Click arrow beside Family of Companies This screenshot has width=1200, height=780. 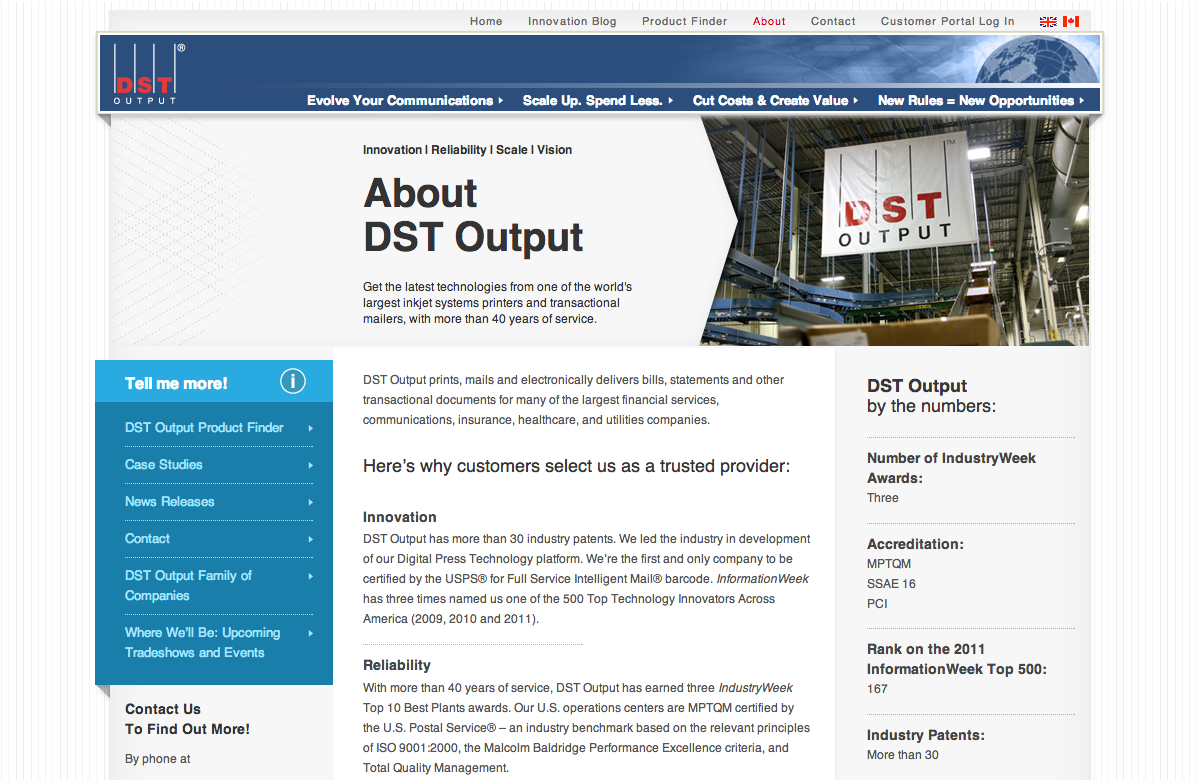311,576
